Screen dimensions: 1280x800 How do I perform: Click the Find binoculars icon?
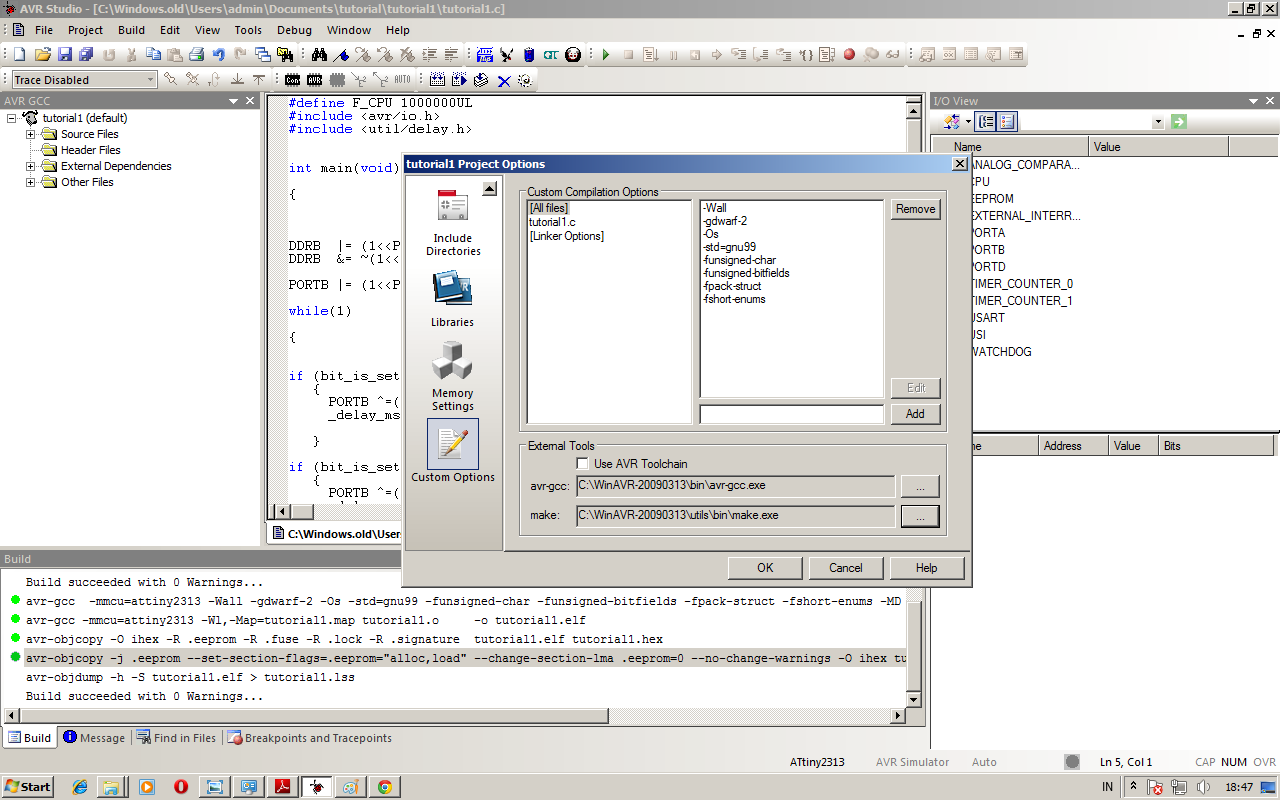[x=319, y=54]
